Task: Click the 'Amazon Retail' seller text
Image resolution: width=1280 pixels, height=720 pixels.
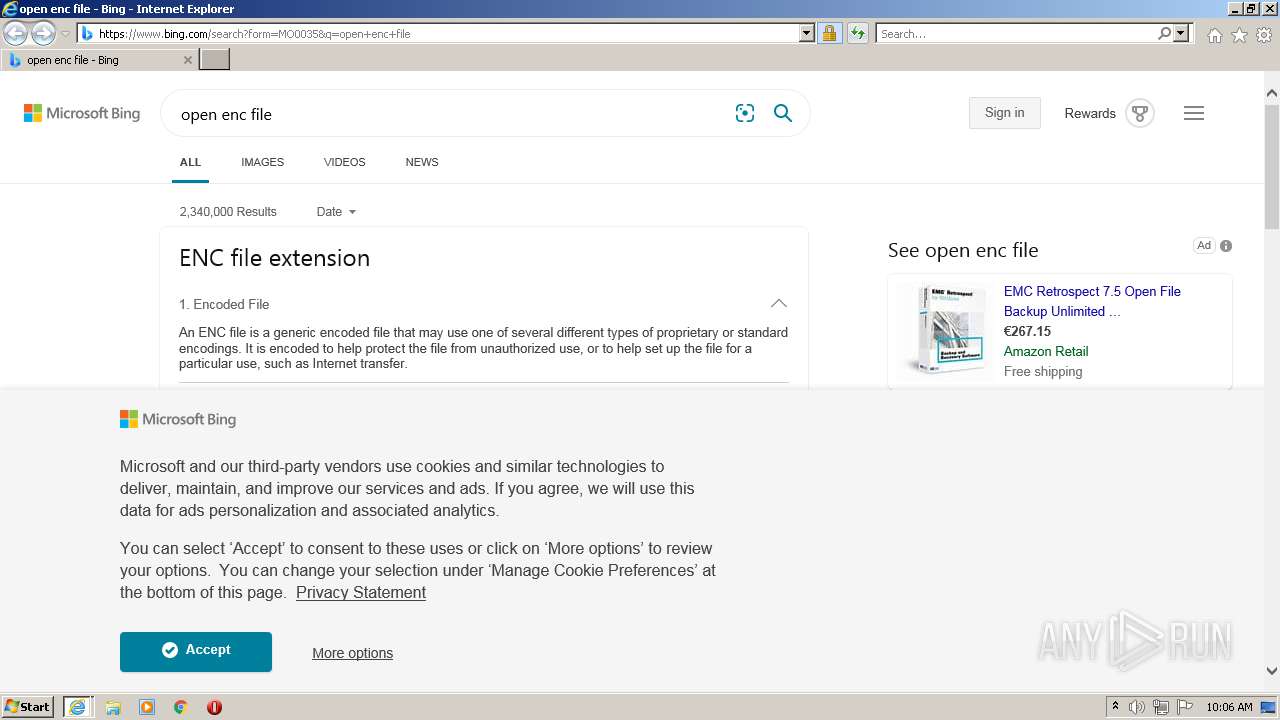Action: tap(1046, 352)
